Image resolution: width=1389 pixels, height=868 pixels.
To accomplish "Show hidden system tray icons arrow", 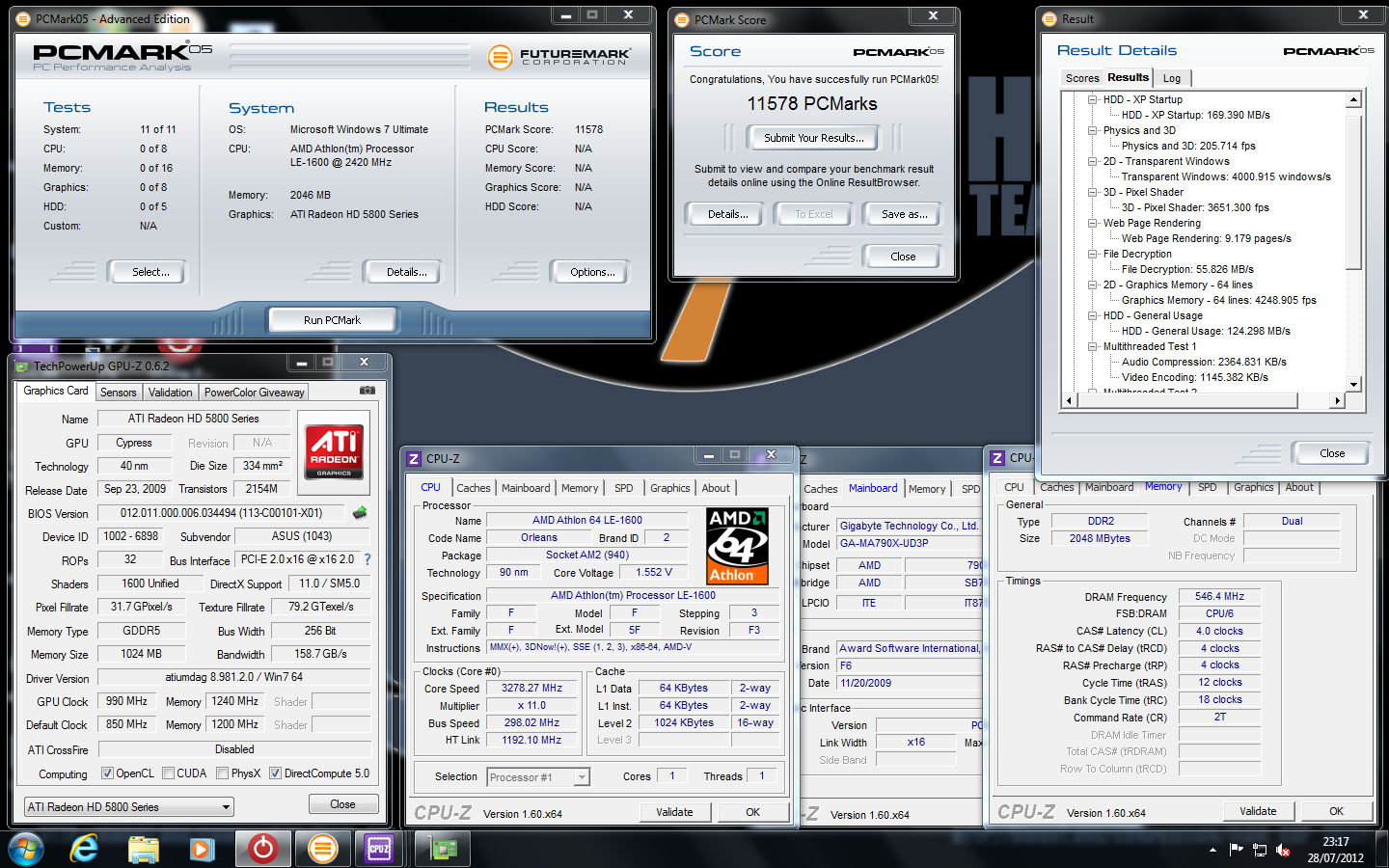I will point(1212,850).
